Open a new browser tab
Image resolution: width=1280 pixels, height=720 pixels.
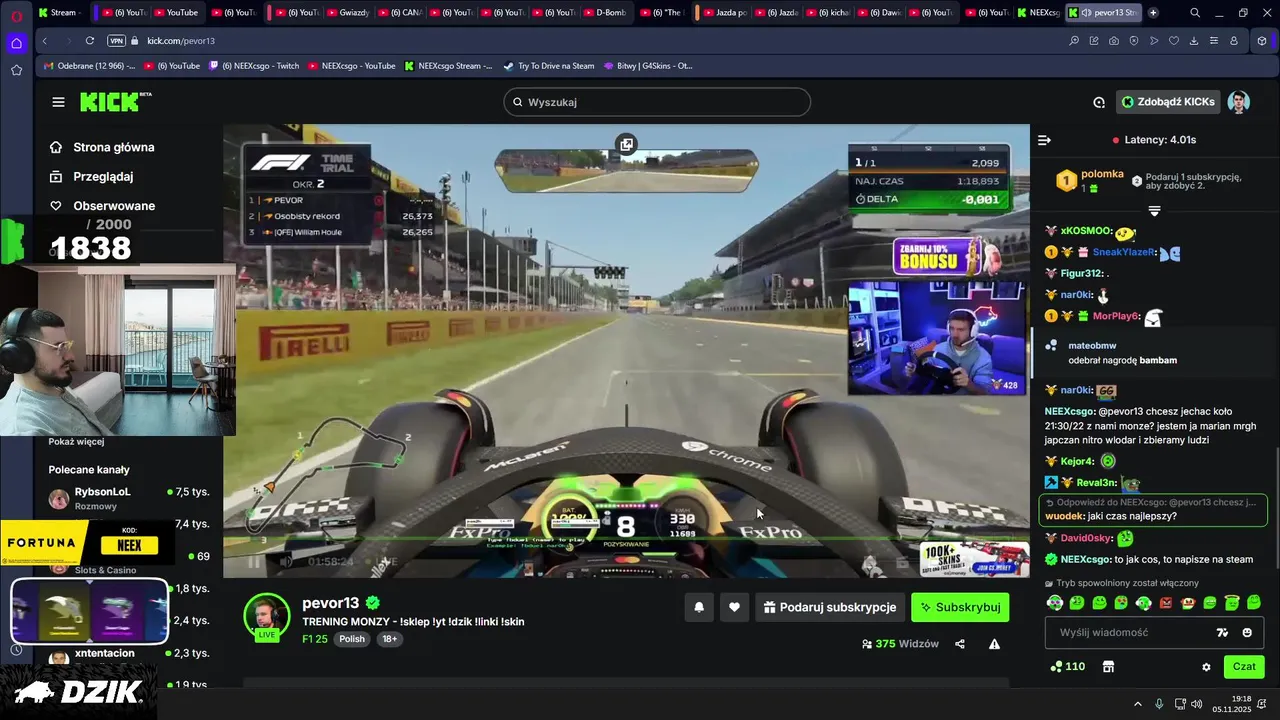(1153, 13)
